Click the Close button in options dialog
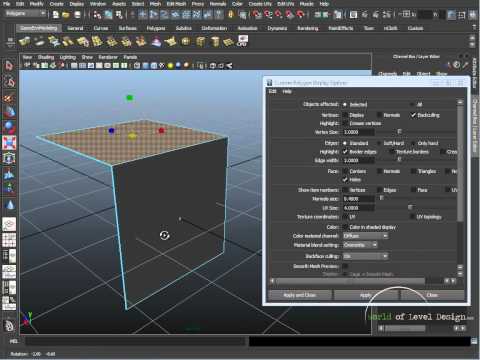This screenshot has height=360, width=480. 432,295
